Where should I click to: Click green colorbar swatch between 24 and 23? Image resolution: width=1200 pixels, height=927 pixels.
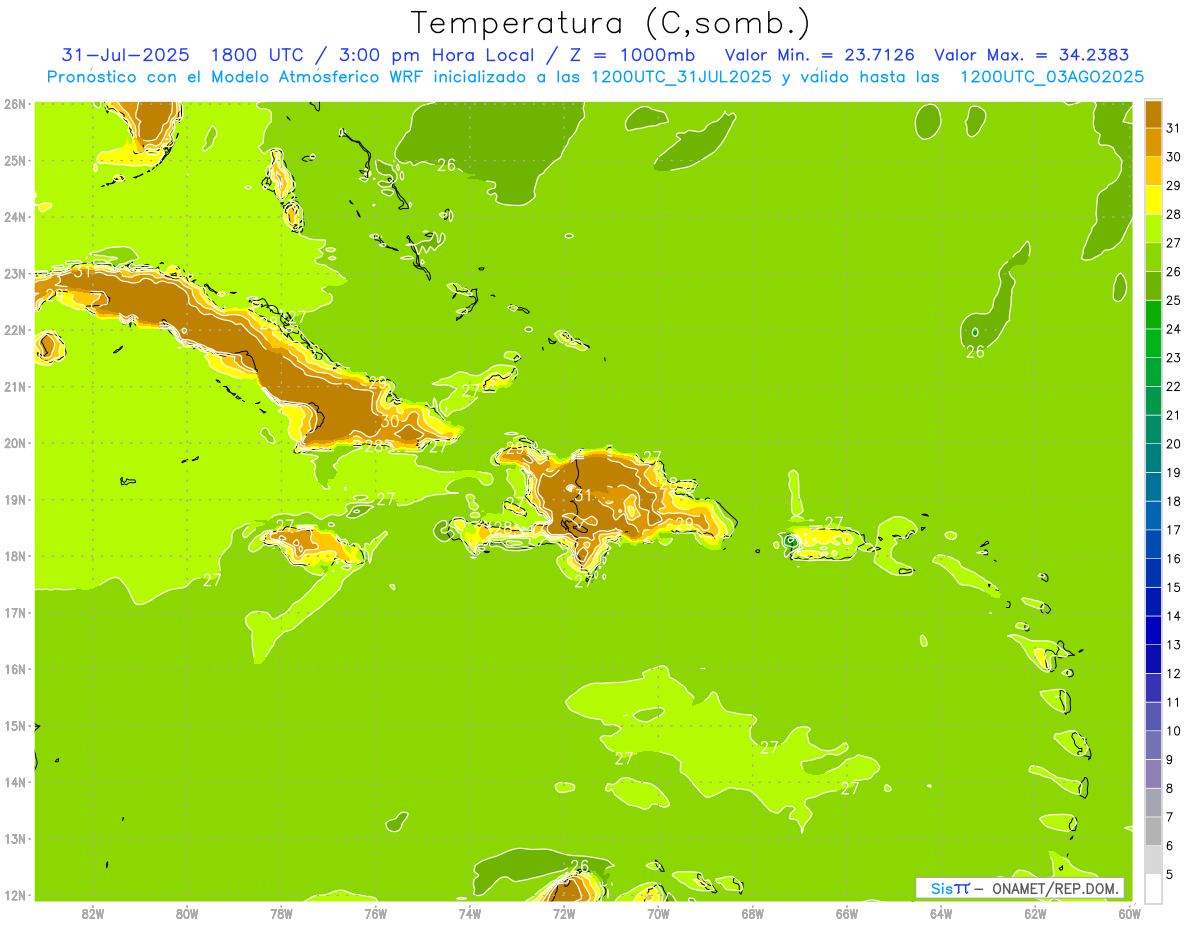coord(1154,343)
